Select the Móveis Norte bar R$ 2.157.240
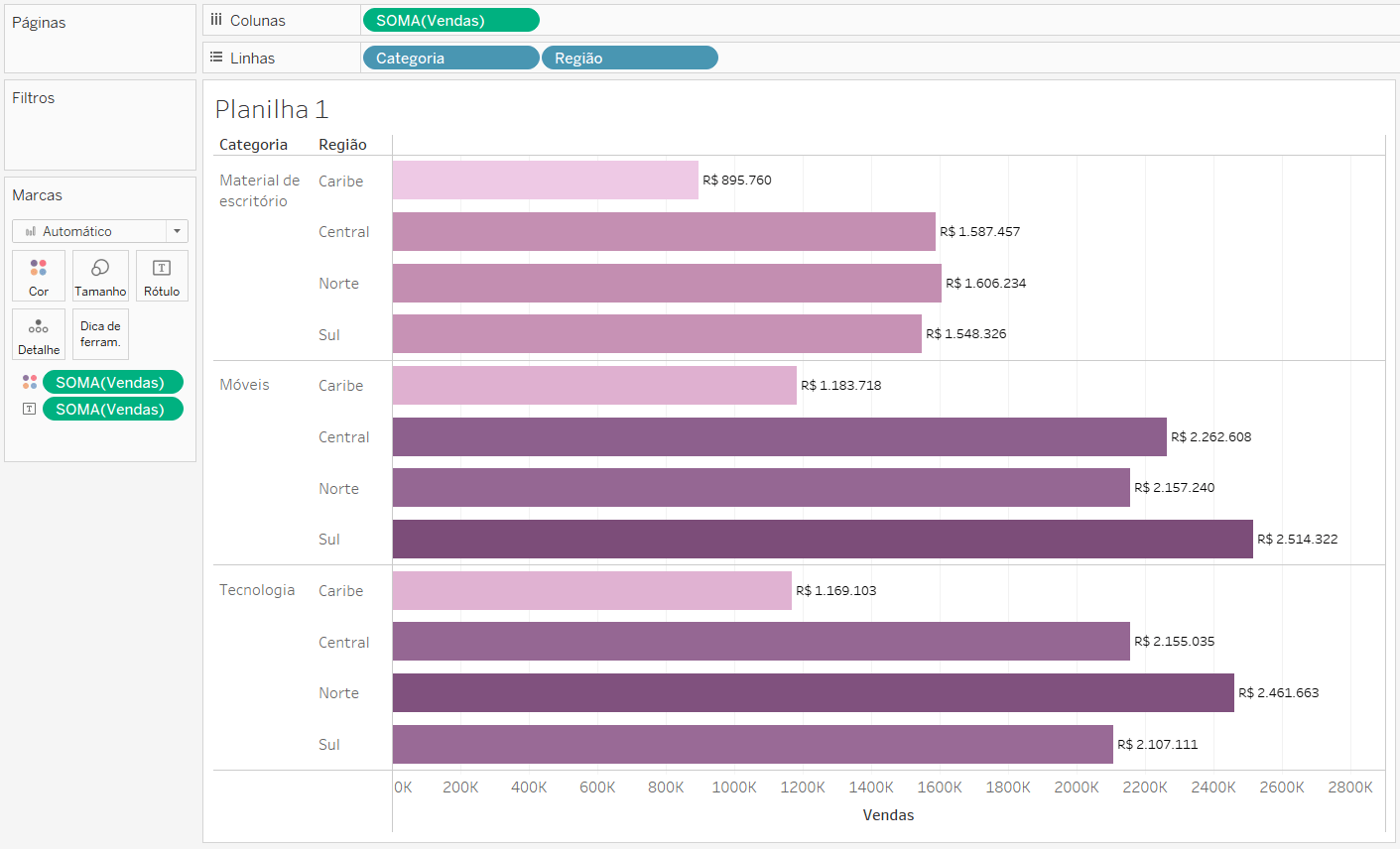 [x=761, y=488]
